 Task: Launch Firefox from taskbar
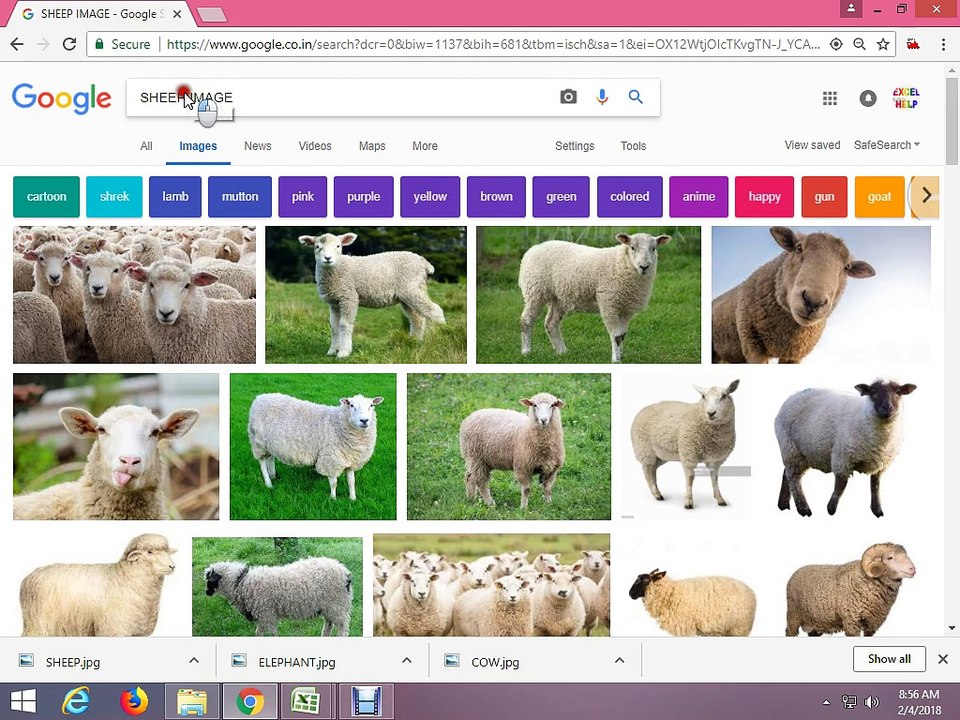tap(134, 701)
